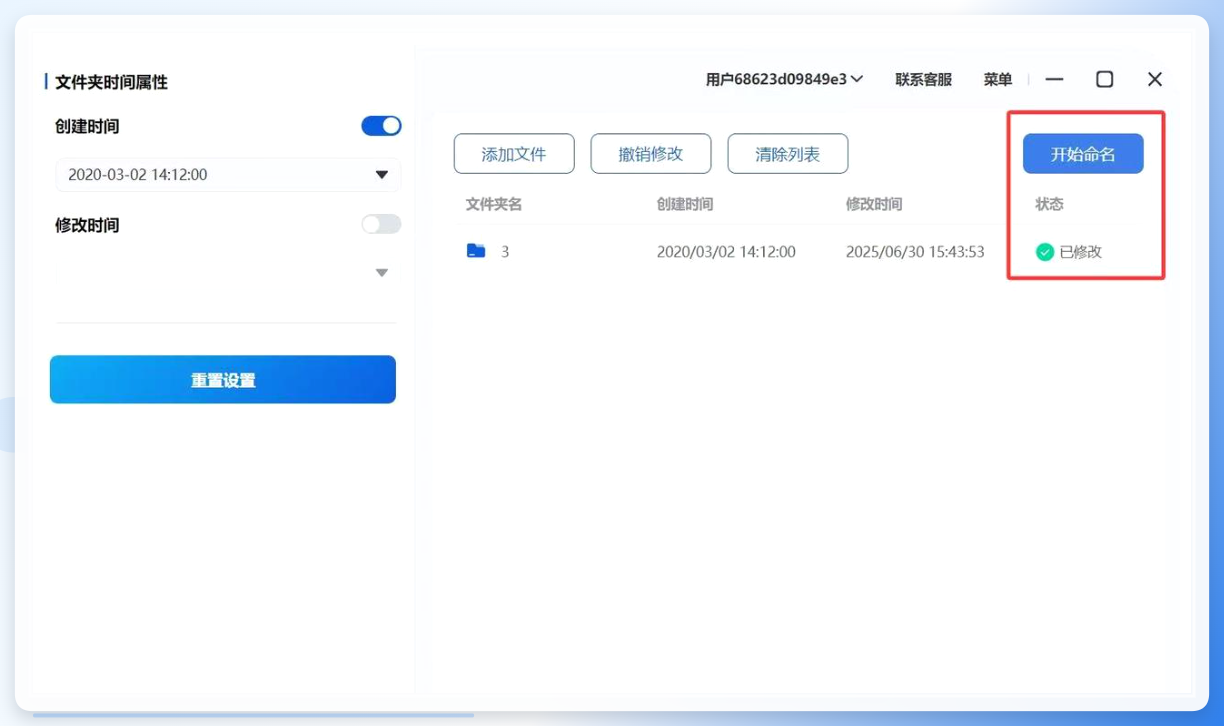Click the empty 修改时间 date field

(228, 273)
